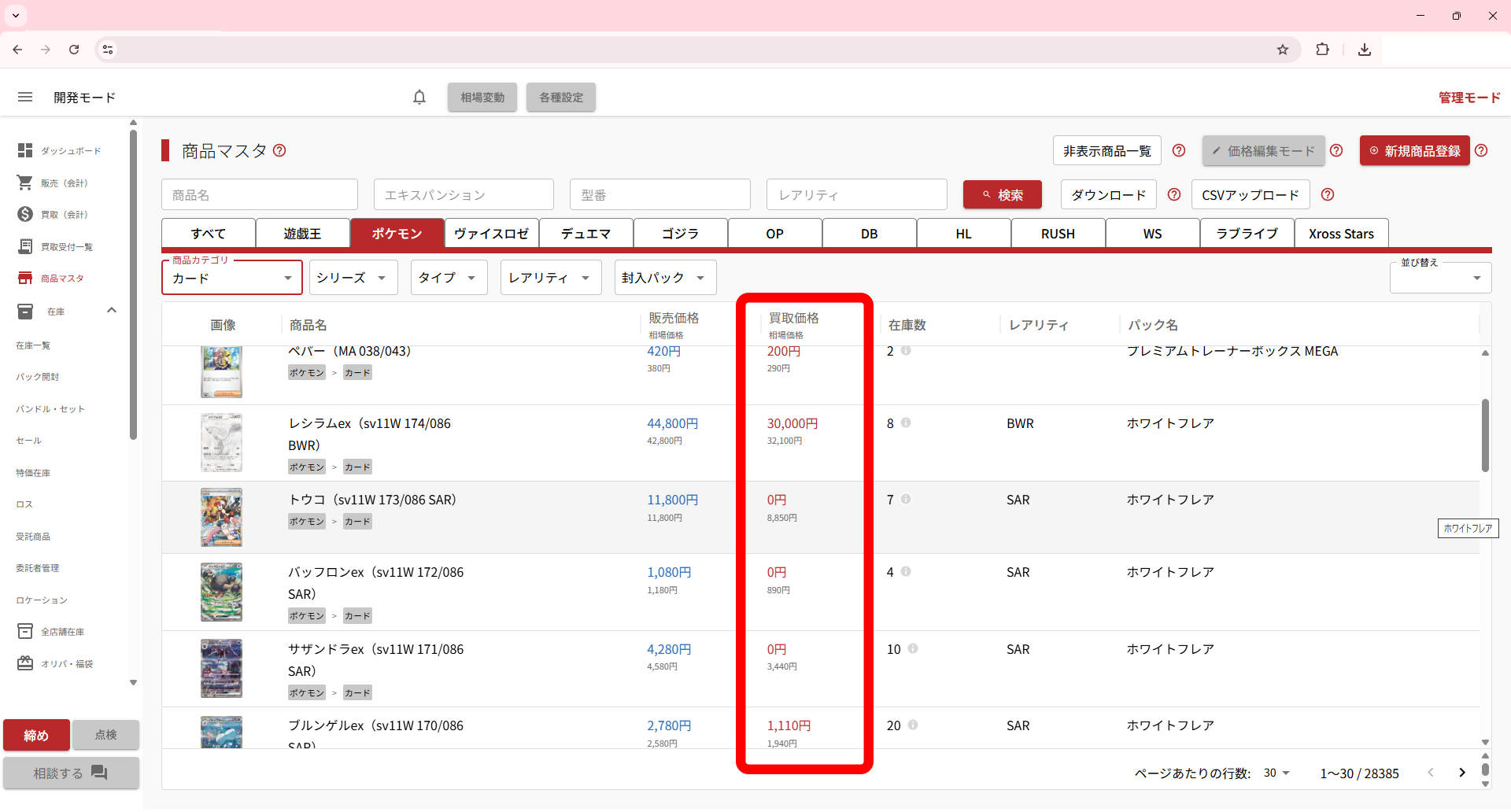Open the 並び替え sort dropdown
The width and height of the screenshot is (1511, 812).
pyautogui.click(x=1439, y=278)
